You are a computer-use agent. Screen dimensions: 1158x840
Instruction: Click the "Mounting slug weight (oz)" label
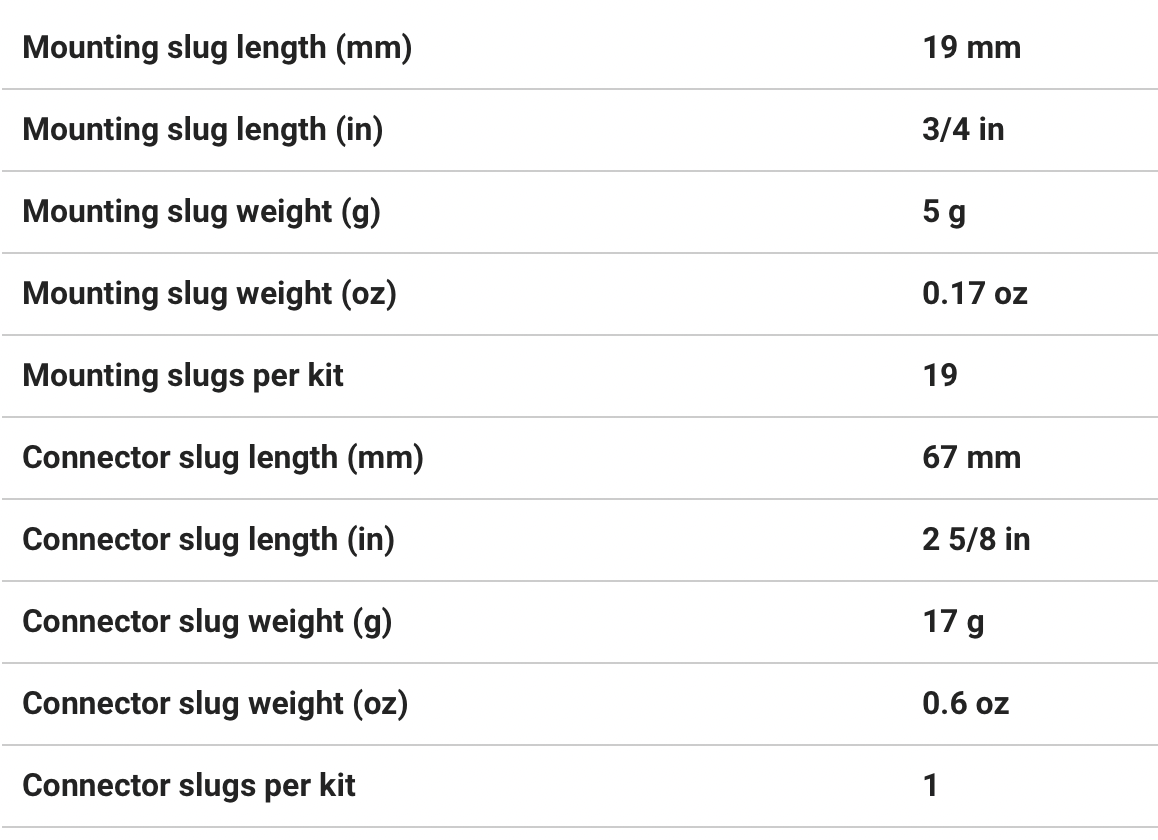[209, 294]
